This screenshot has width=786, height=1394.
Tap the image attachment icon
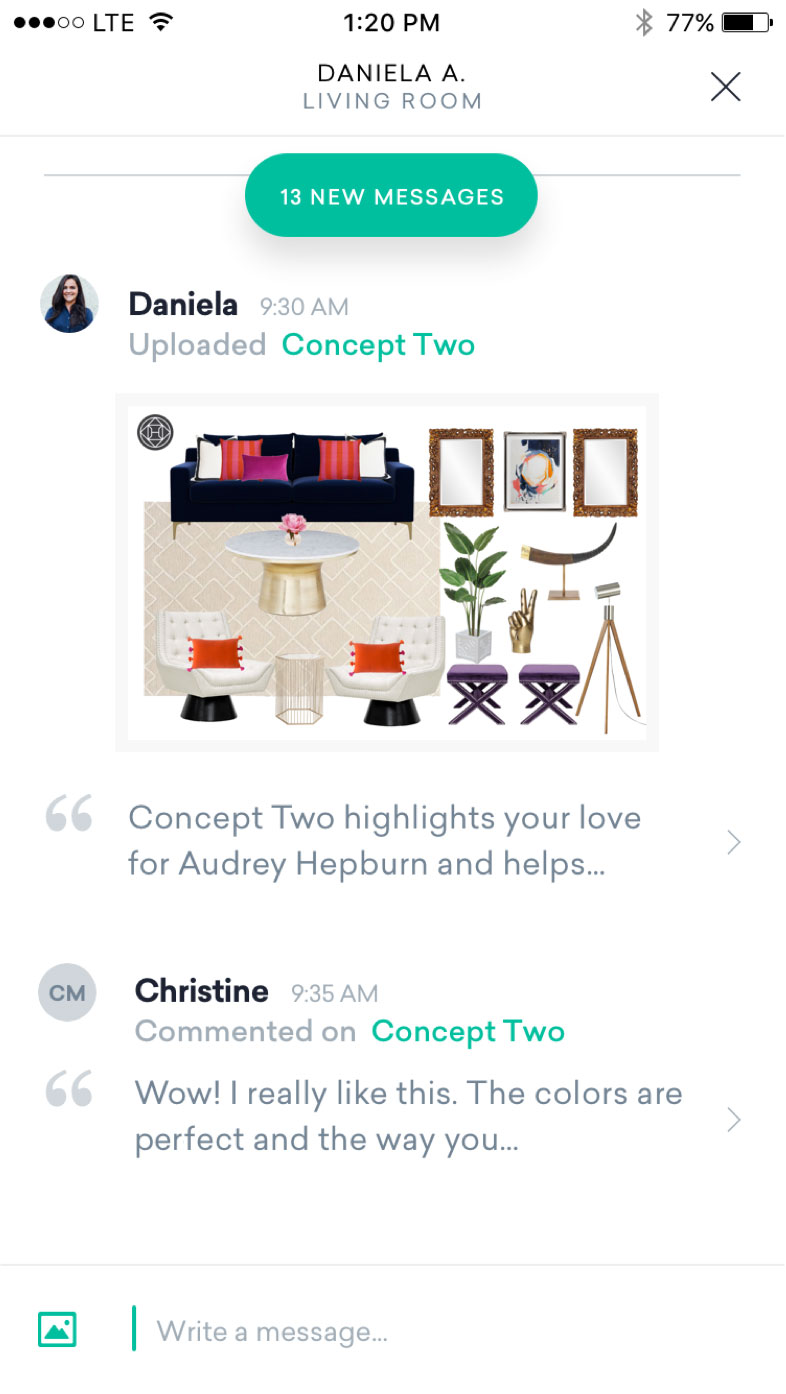point(57,1329)
